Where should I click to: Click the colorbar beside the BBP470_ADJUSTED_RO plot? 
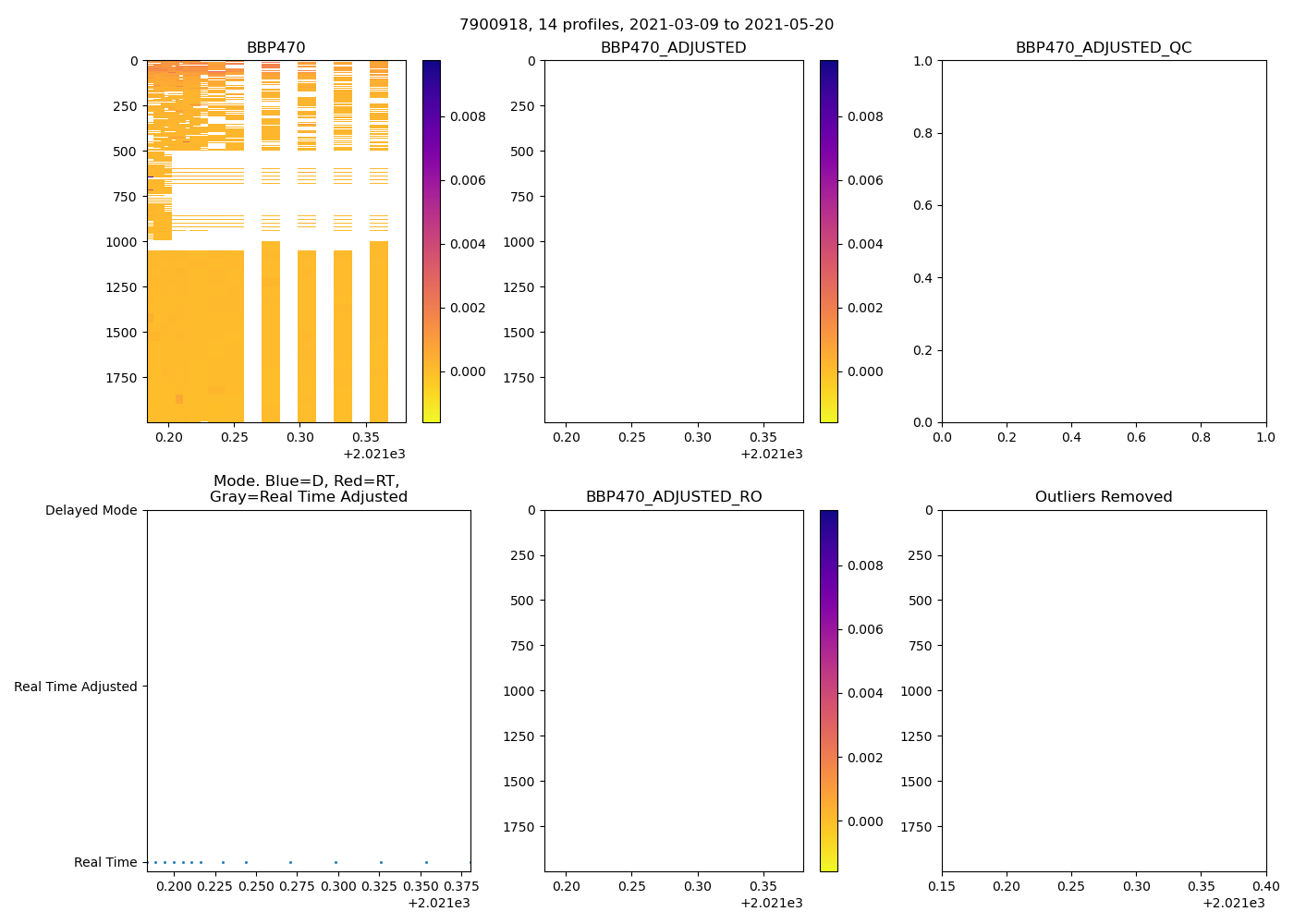829,690
